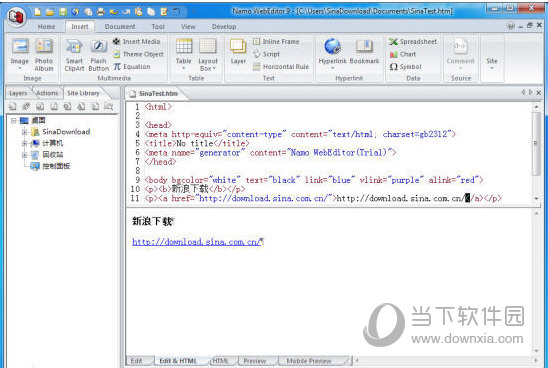This screenshot has width=548, height=368.
Task: Insert a Layer
Action: coord(238,52)
